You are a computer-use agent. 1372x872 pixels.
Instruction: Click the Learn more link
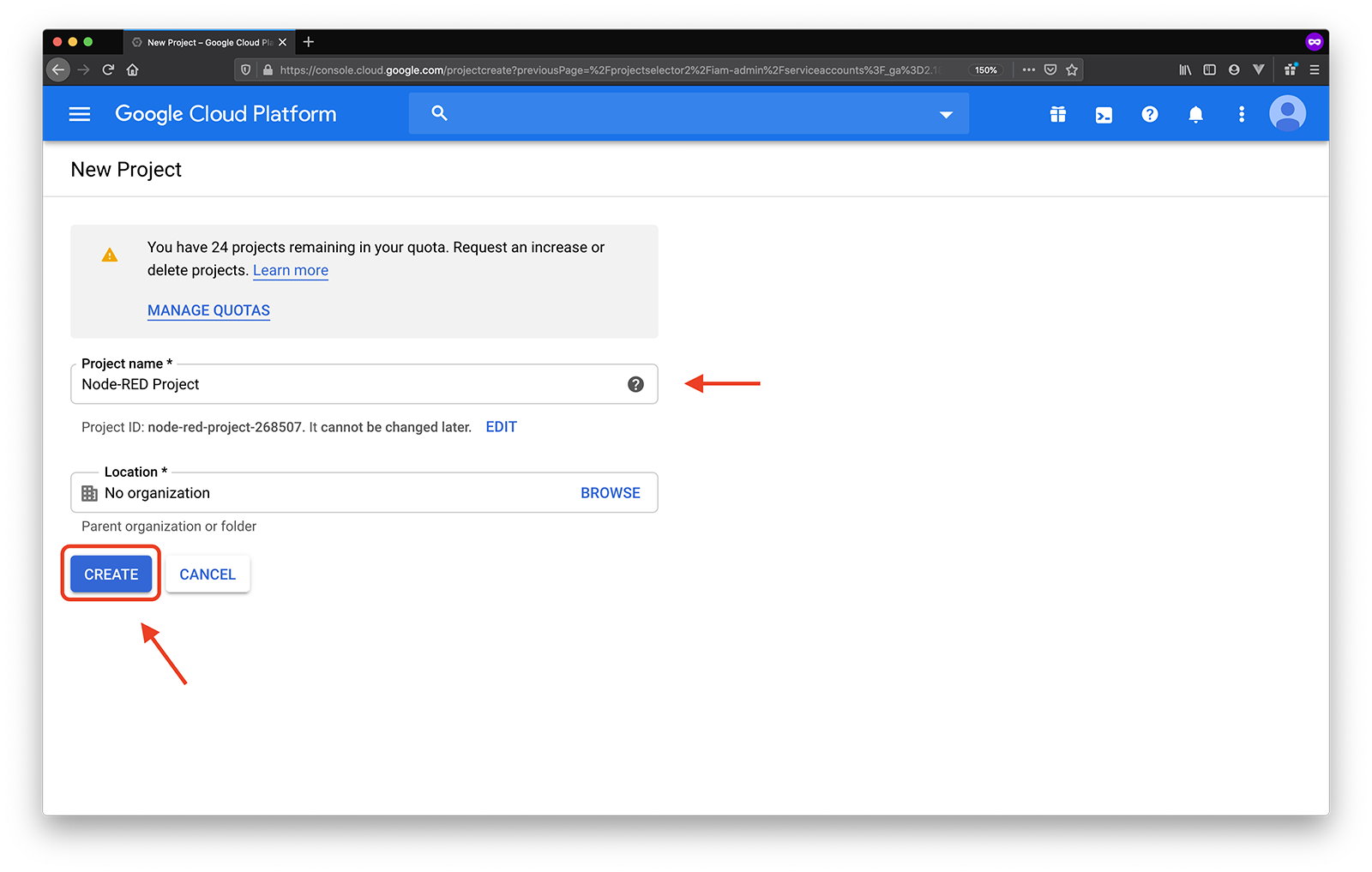click(x=291, y=270)
